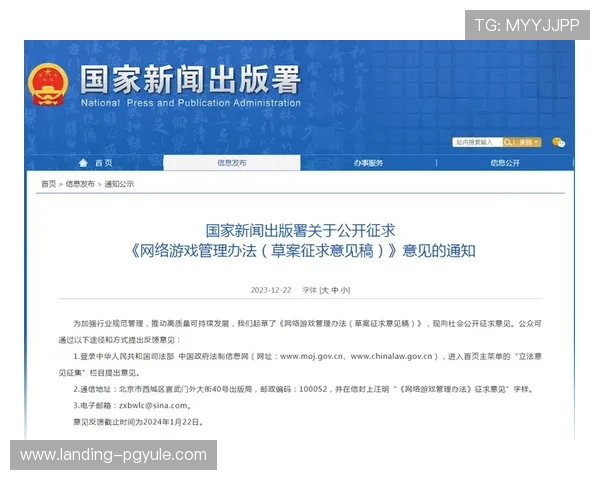Click the article title line 国家新闻出版署关于公开征求

click(300, 231)
